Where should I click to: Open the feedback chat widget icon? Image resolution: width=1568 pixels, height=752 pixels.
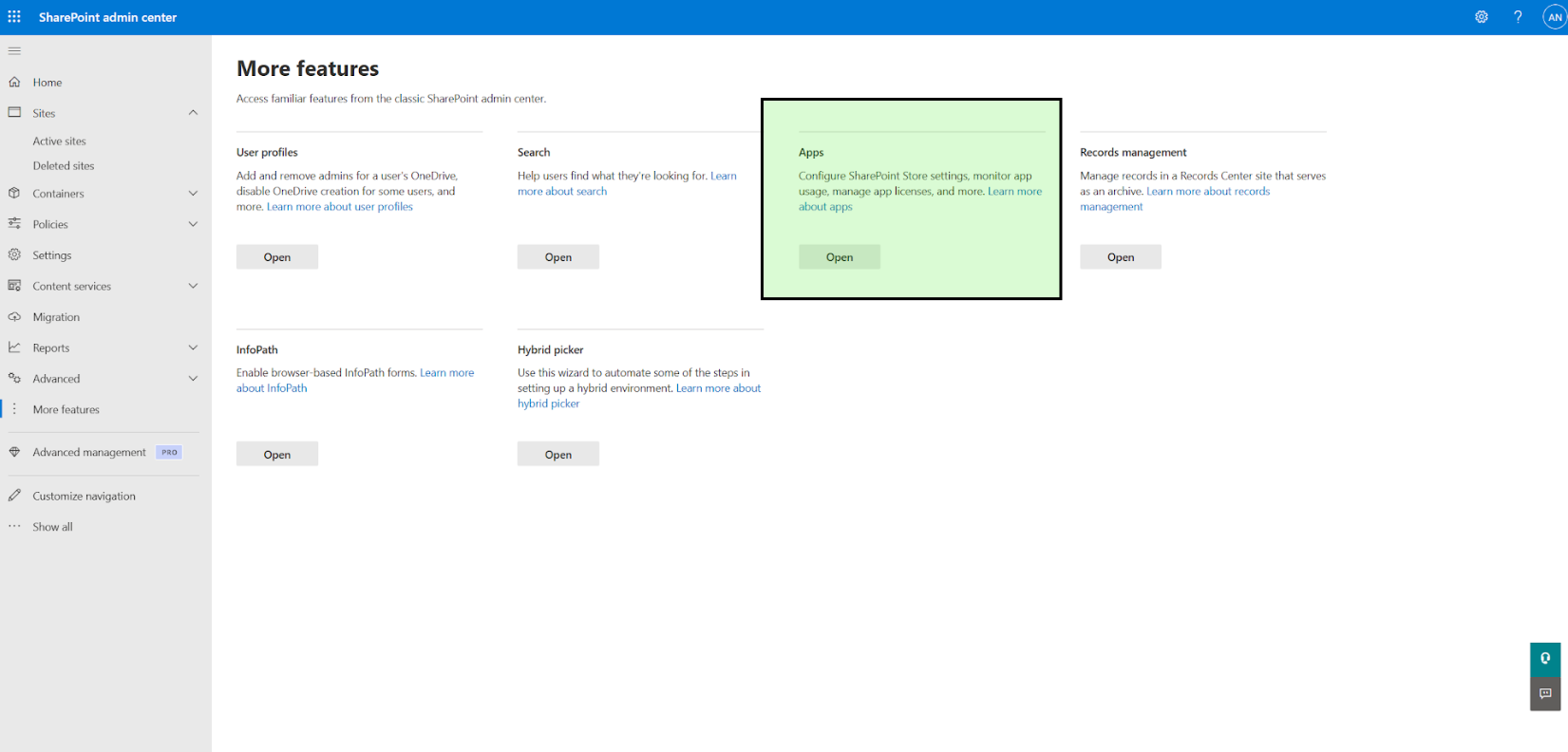click(1545, 693)
